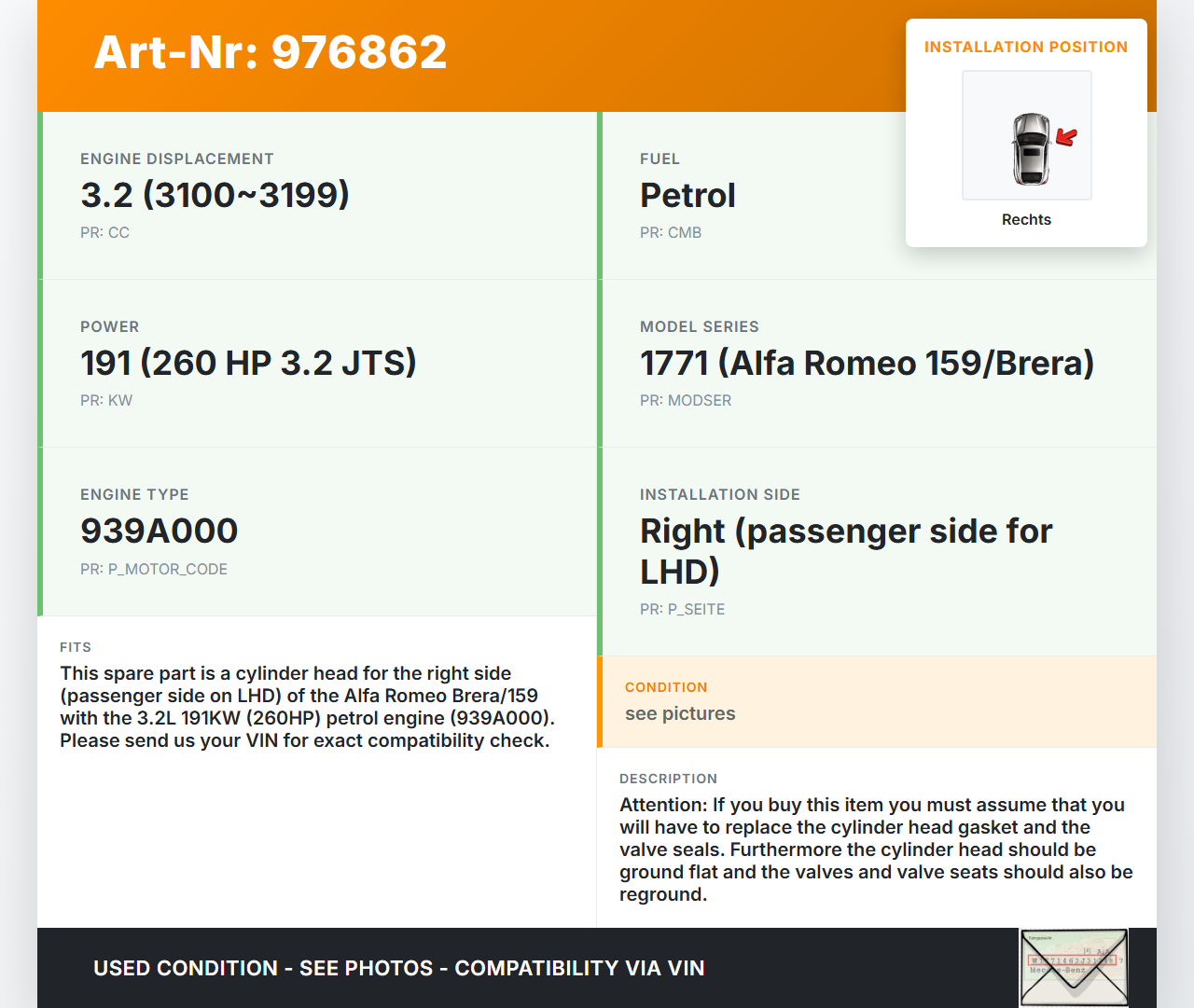Click model series 1771 (Alfa Romeo 159/Brera)

867,363
